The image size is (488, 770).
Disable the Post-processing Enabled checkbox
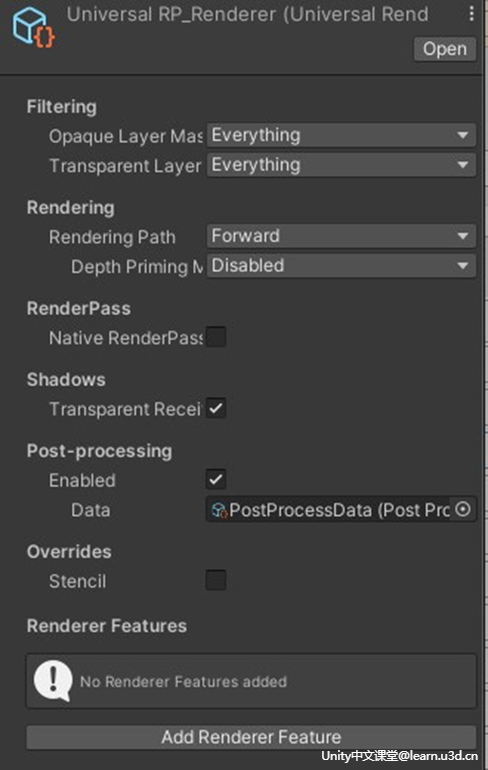pyautogui.click(x=216, y=479)
